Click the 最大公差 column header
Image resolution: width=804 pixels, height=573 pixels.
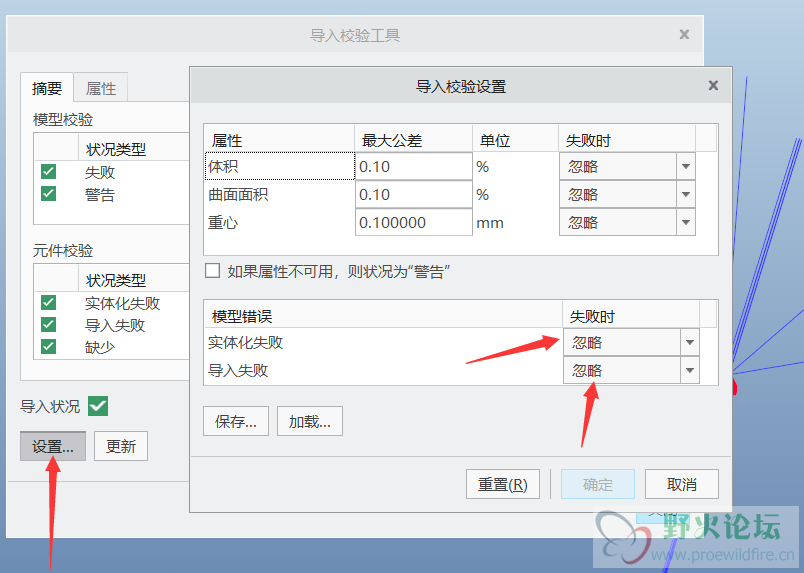[x=413, y=140]
